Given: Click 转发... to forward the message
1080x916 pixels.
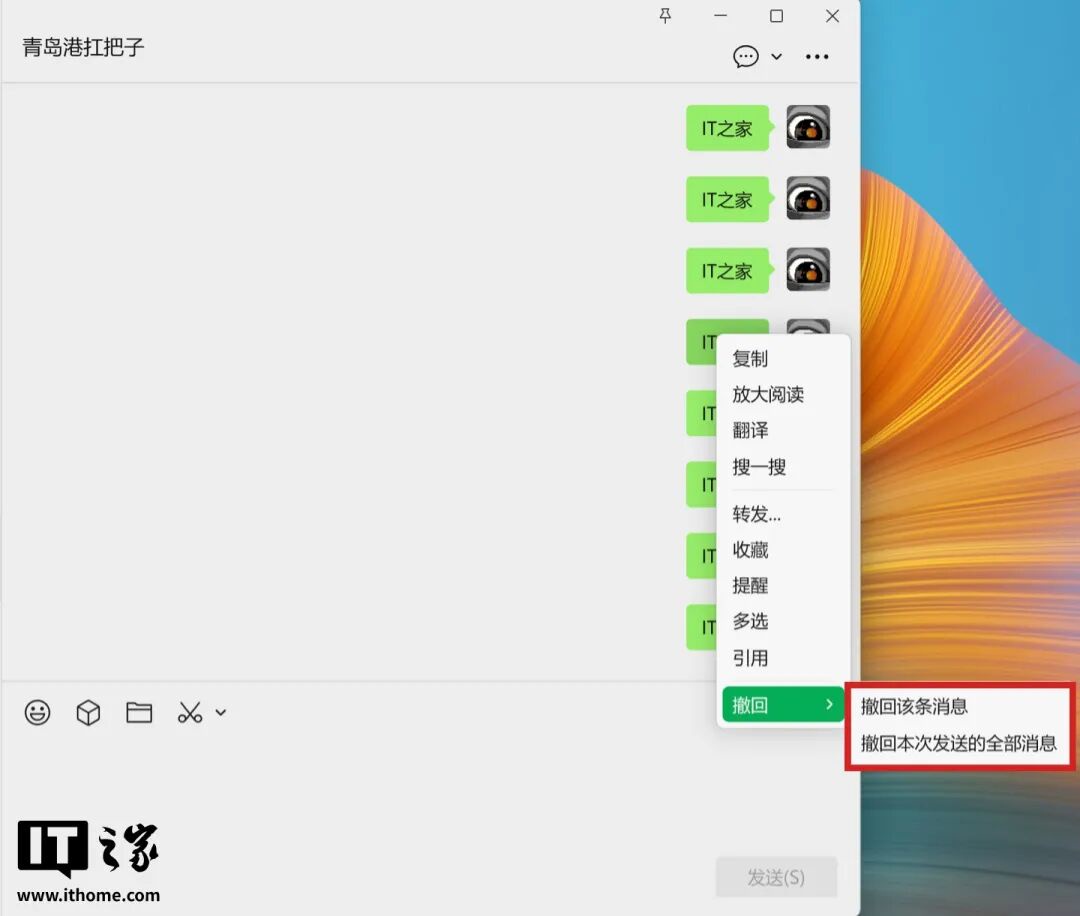Looking at the screenshot, I should point(757,515).
